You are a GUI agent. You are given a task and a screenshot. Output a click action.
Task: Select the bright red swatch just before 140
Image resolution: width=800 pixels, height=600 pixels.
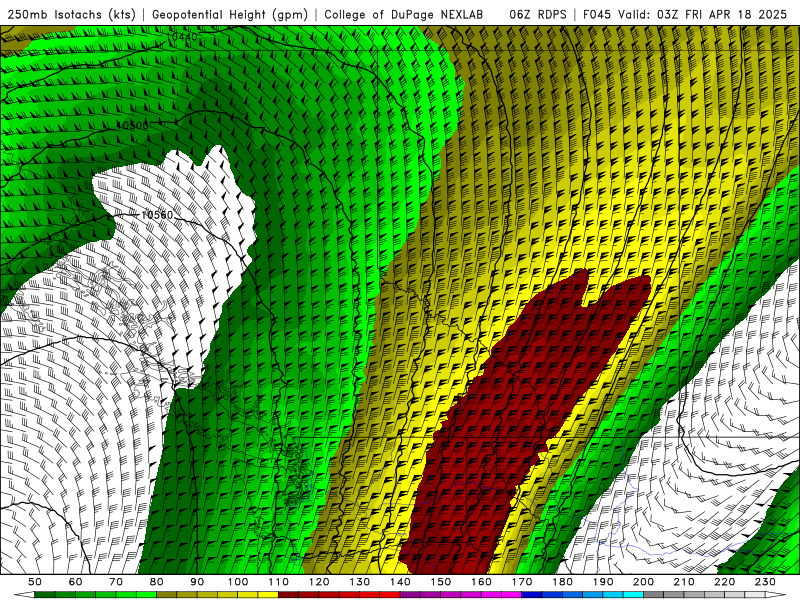(x=390, y=595)
